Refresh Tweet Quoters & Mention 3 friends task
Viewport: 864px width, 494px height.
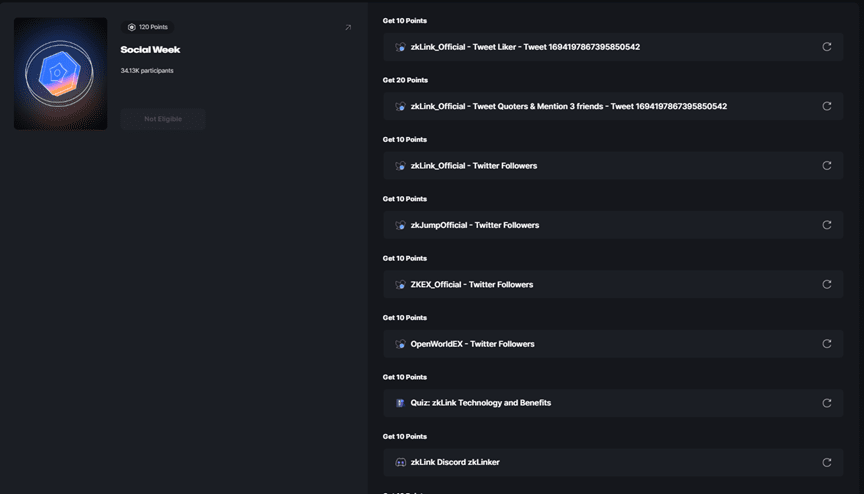click(827, 106)
